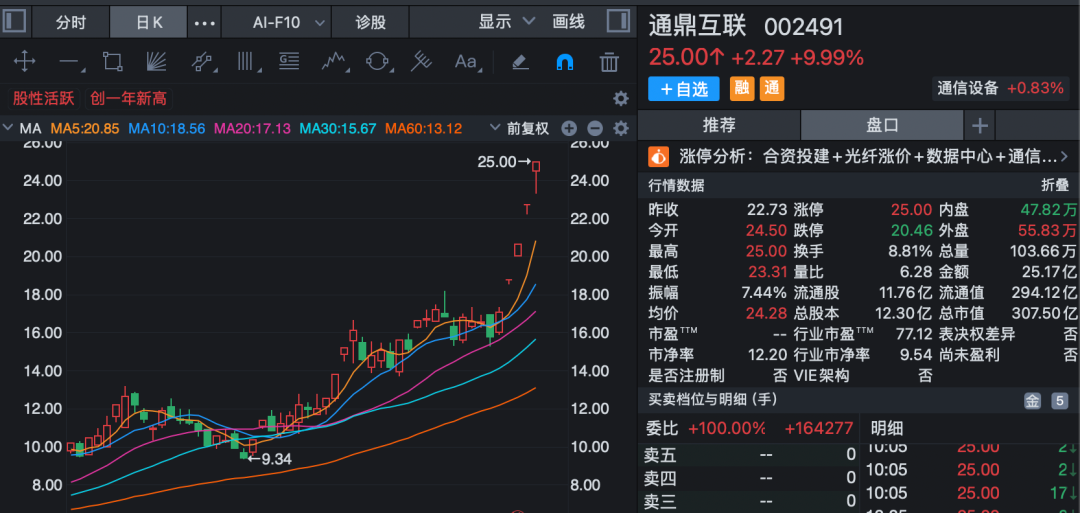Click the 金 button in 买卖档位
This screenshot has width=1080, height=513.
(x=1032, y=401)
